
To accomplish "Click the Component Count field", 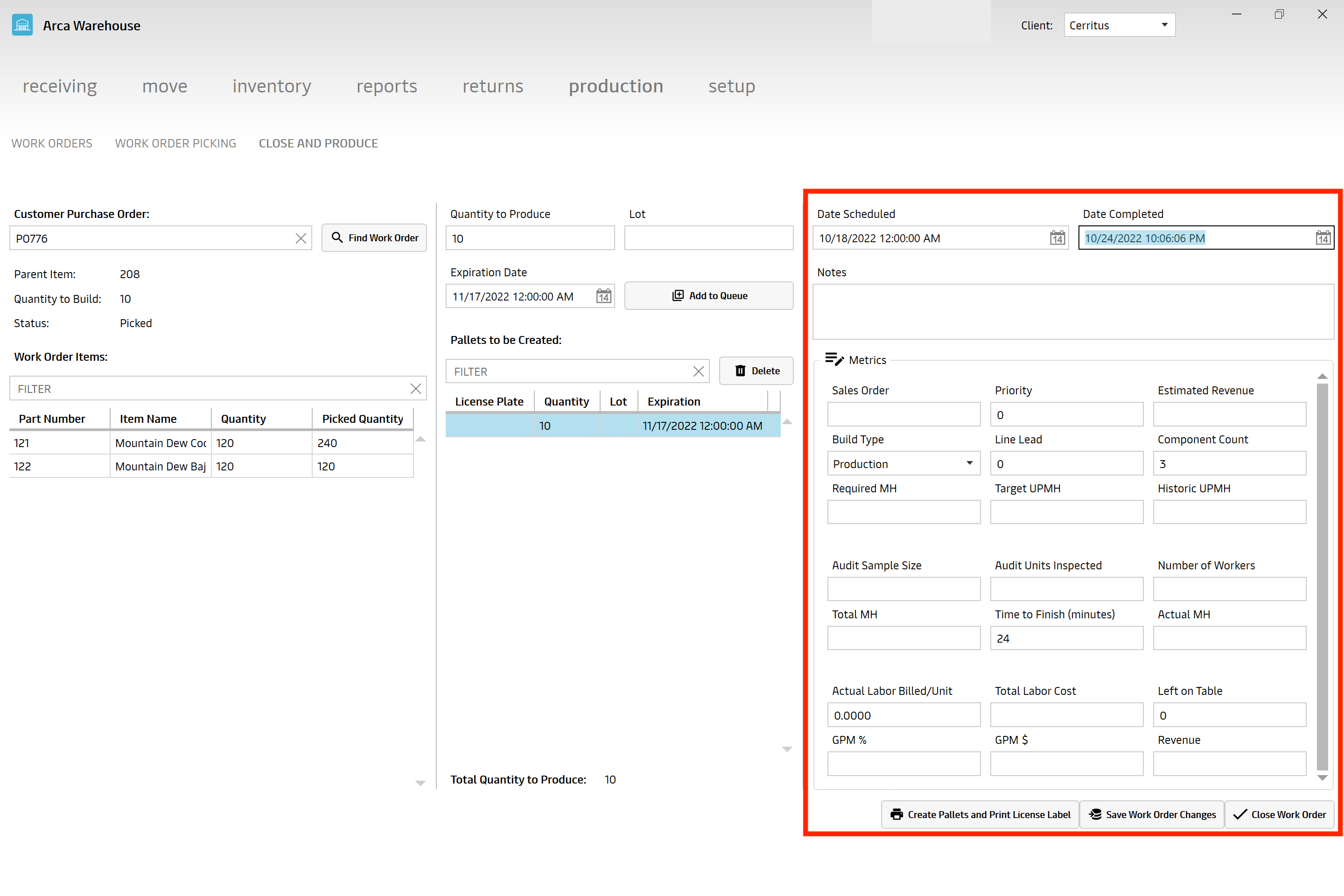I will 1230,463.
